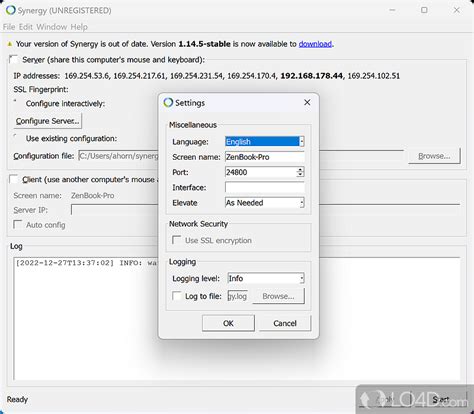This screenshot has height=414, width=474.
Task: Click the yellow warning icon beside update notice
Action: point(10,44)
